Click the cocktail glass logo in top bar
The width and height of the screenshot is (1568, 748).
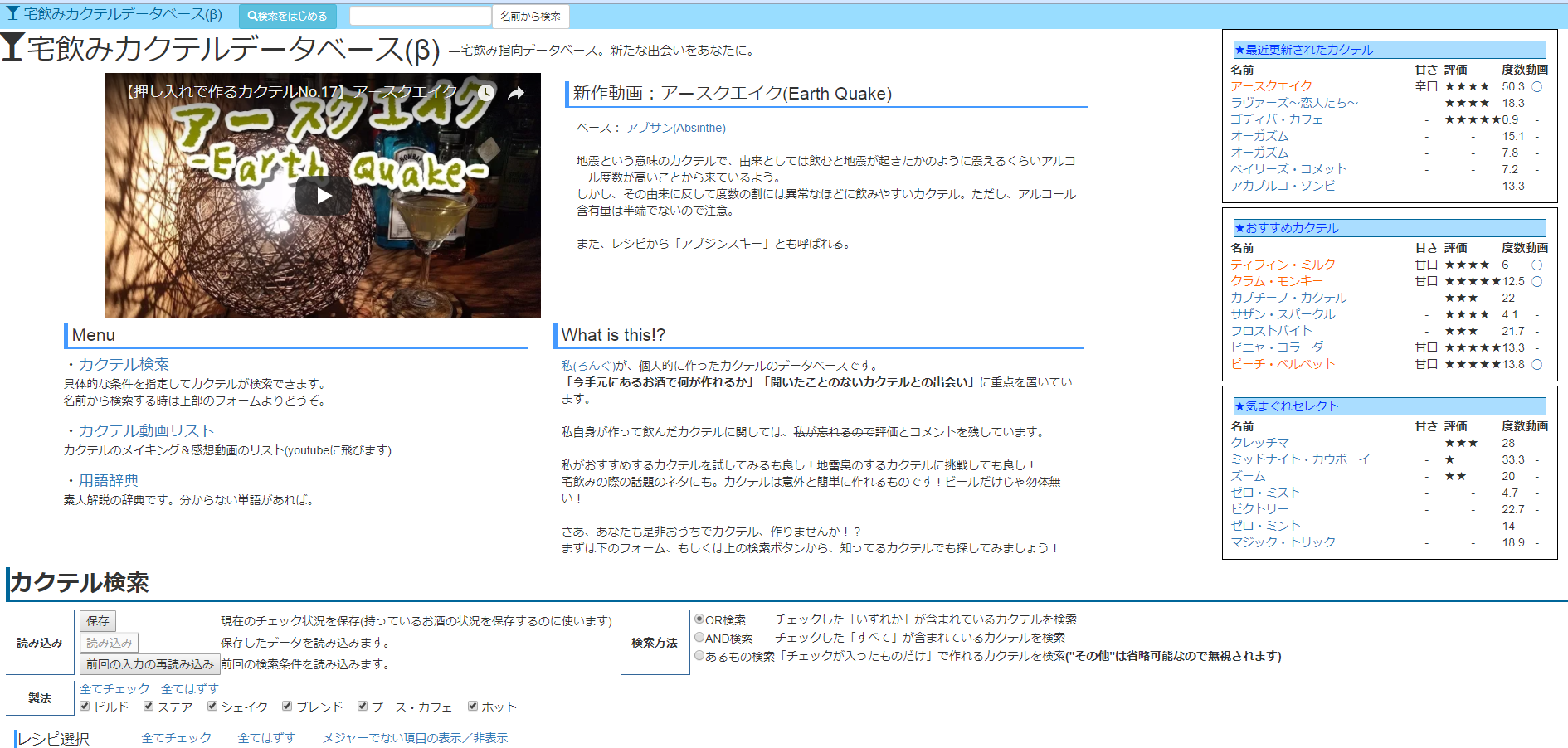click(12, 14)
